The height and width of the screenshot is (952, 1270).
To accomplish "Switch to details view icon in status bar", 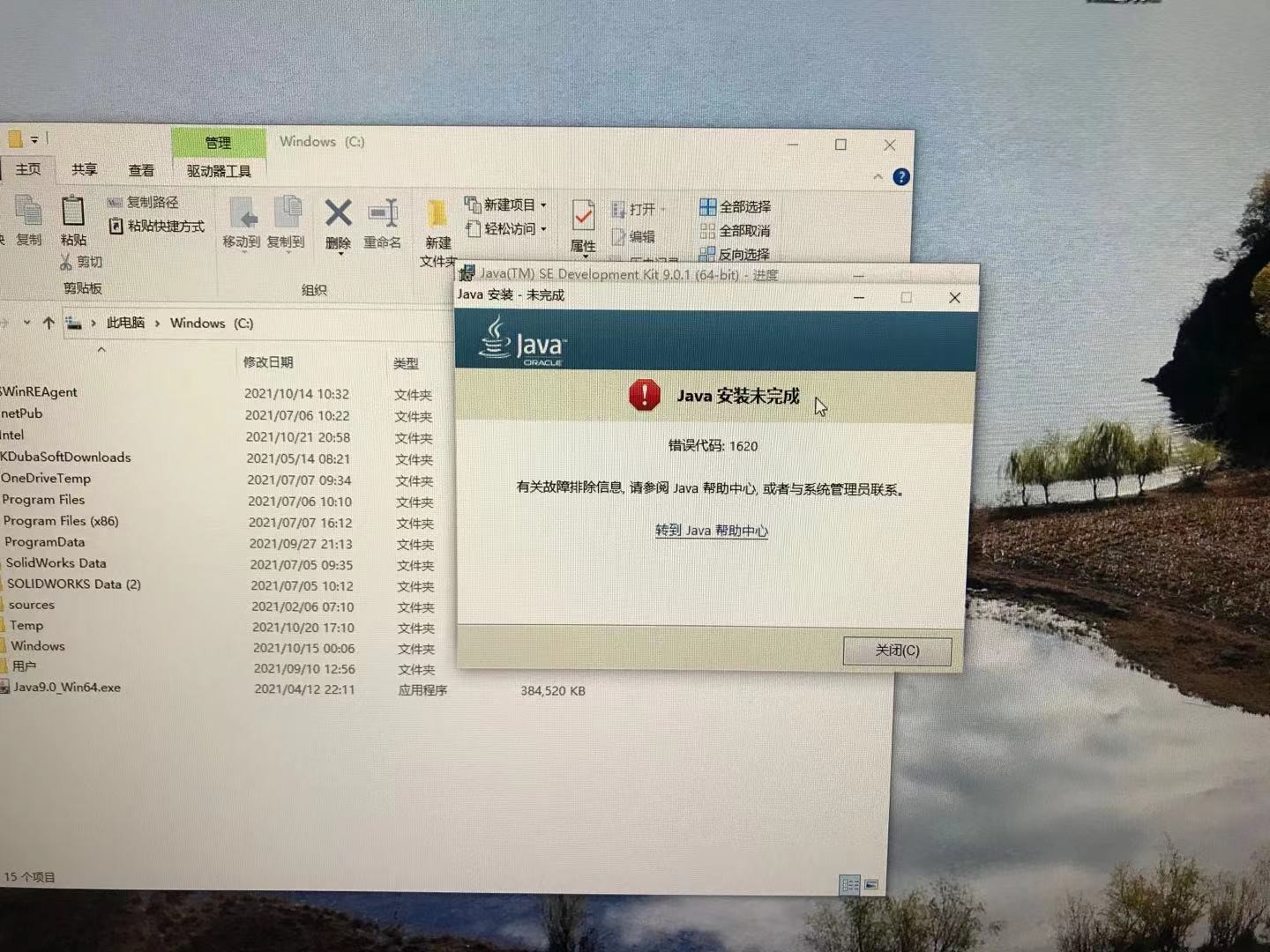I will tap(850, 884).
